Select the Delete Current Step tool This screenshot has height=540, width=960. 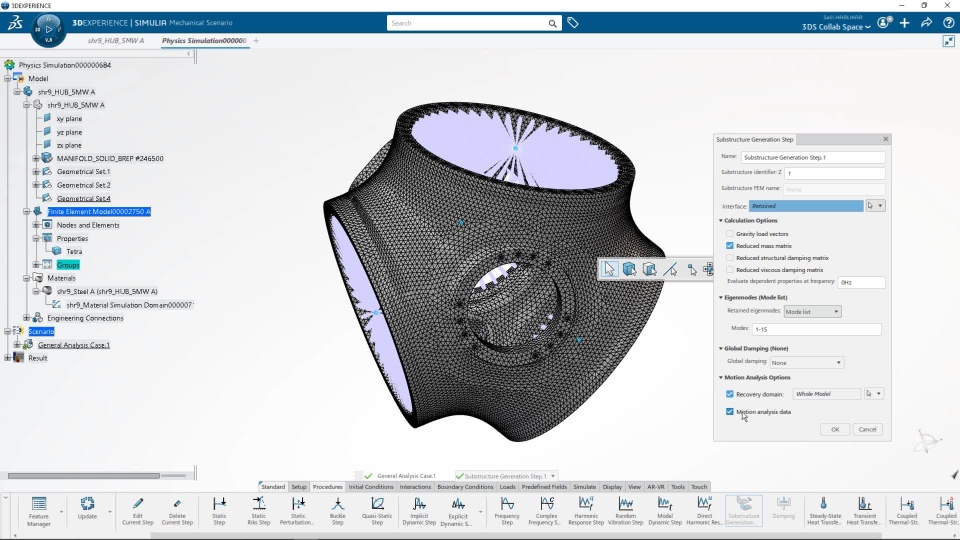pyautogui.click(x=178, y=511)
